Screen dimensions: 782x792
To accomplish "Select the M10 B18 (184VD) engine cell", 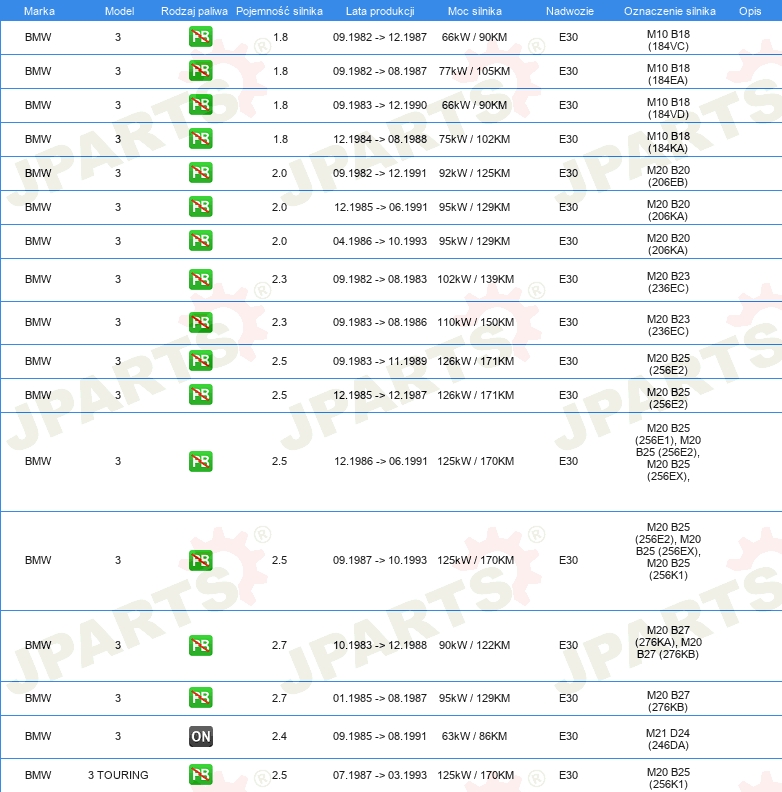I will [x=668, y=108].
